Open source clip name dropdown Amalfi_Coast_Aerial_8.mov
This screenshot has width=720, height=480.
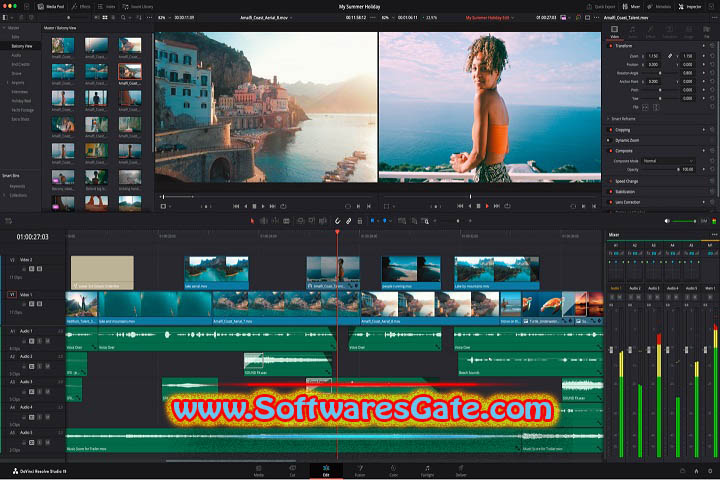tap(266, 17)
